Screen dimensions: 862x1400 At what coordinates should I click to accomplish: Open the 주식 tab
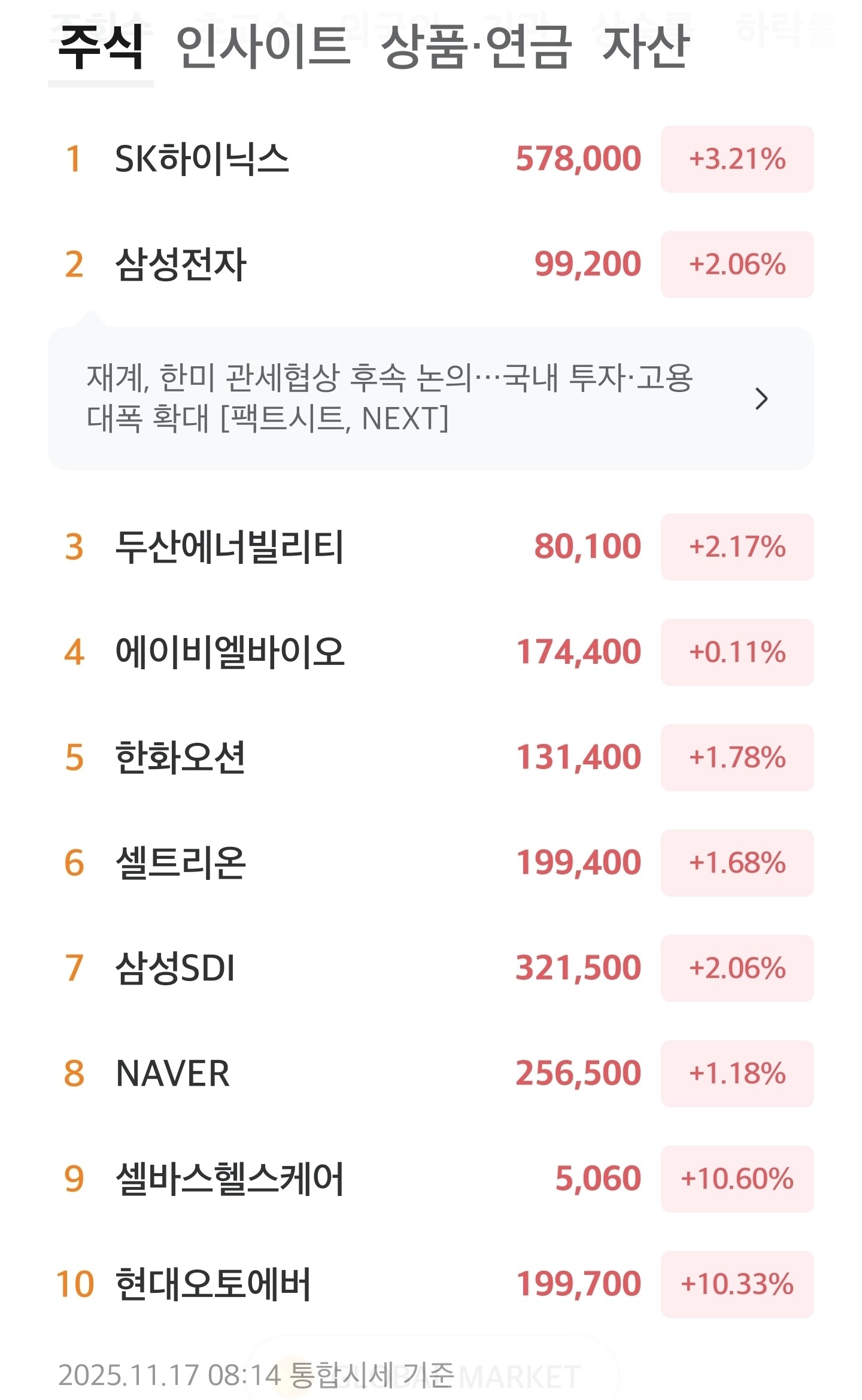[x=101, y=47]
